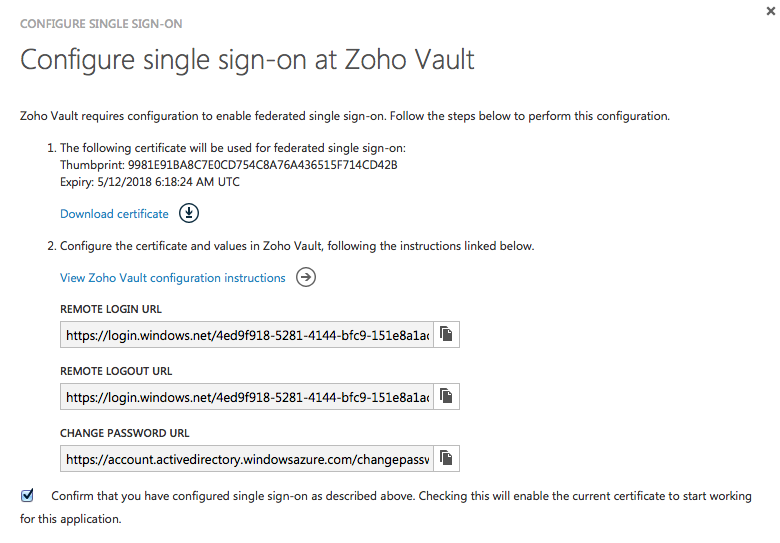
Task: Close the single sign-on dialog
Action: [770, 11]
